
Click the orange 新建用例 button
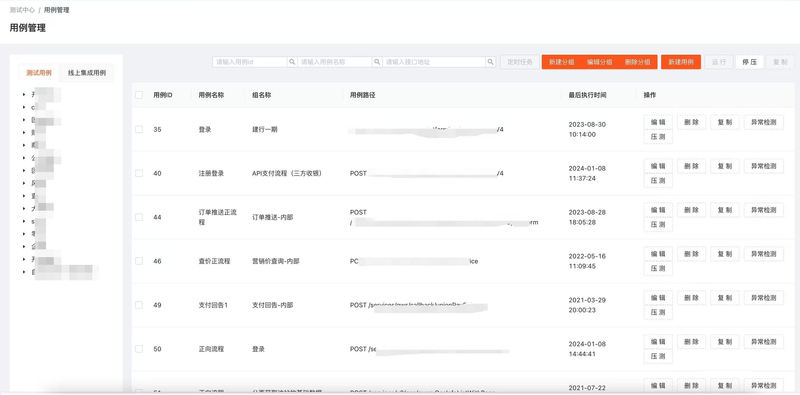(681, 62)
